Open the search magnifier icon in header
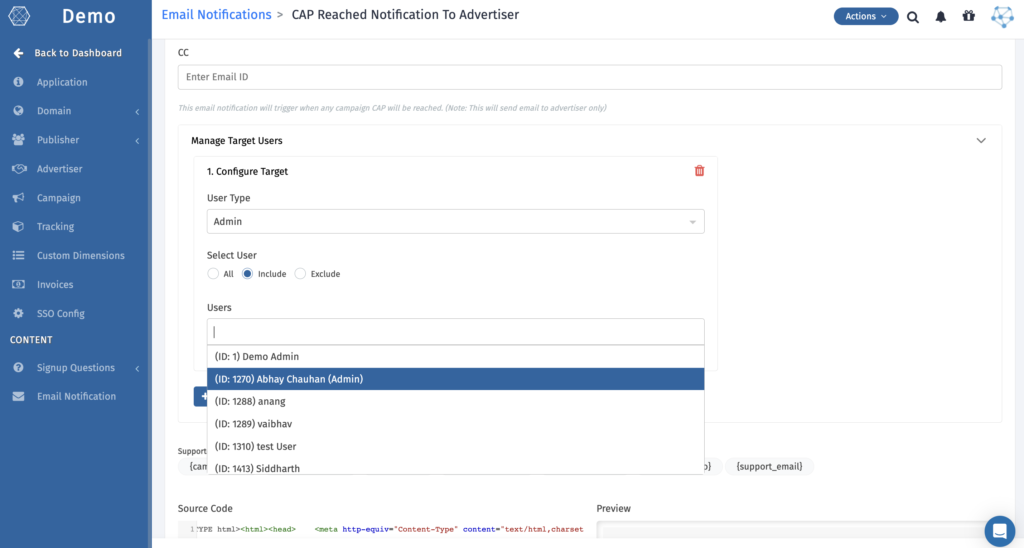This screenshot has width=1024, height=548. pyautogui.click(x=913, y=17)
